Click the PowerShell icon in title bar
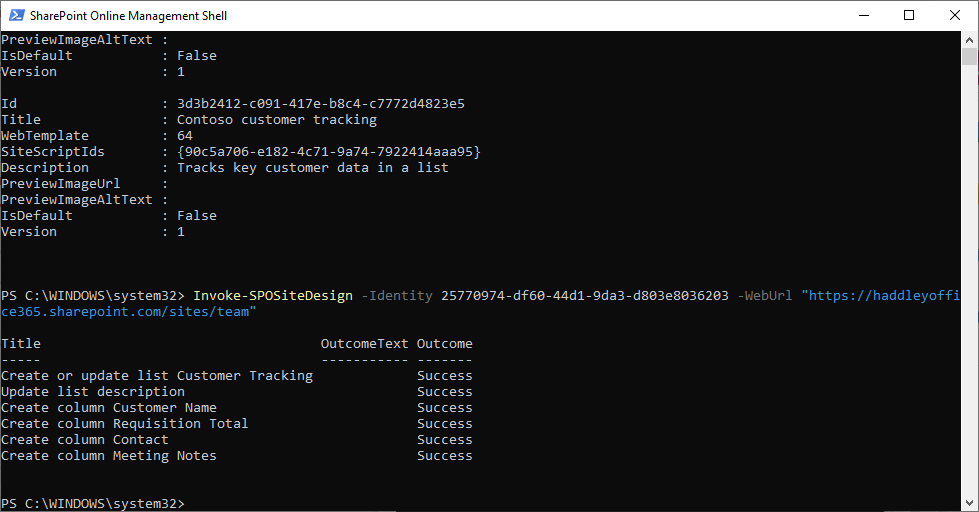Screen dimensions: 979x512 coord(16,16)
